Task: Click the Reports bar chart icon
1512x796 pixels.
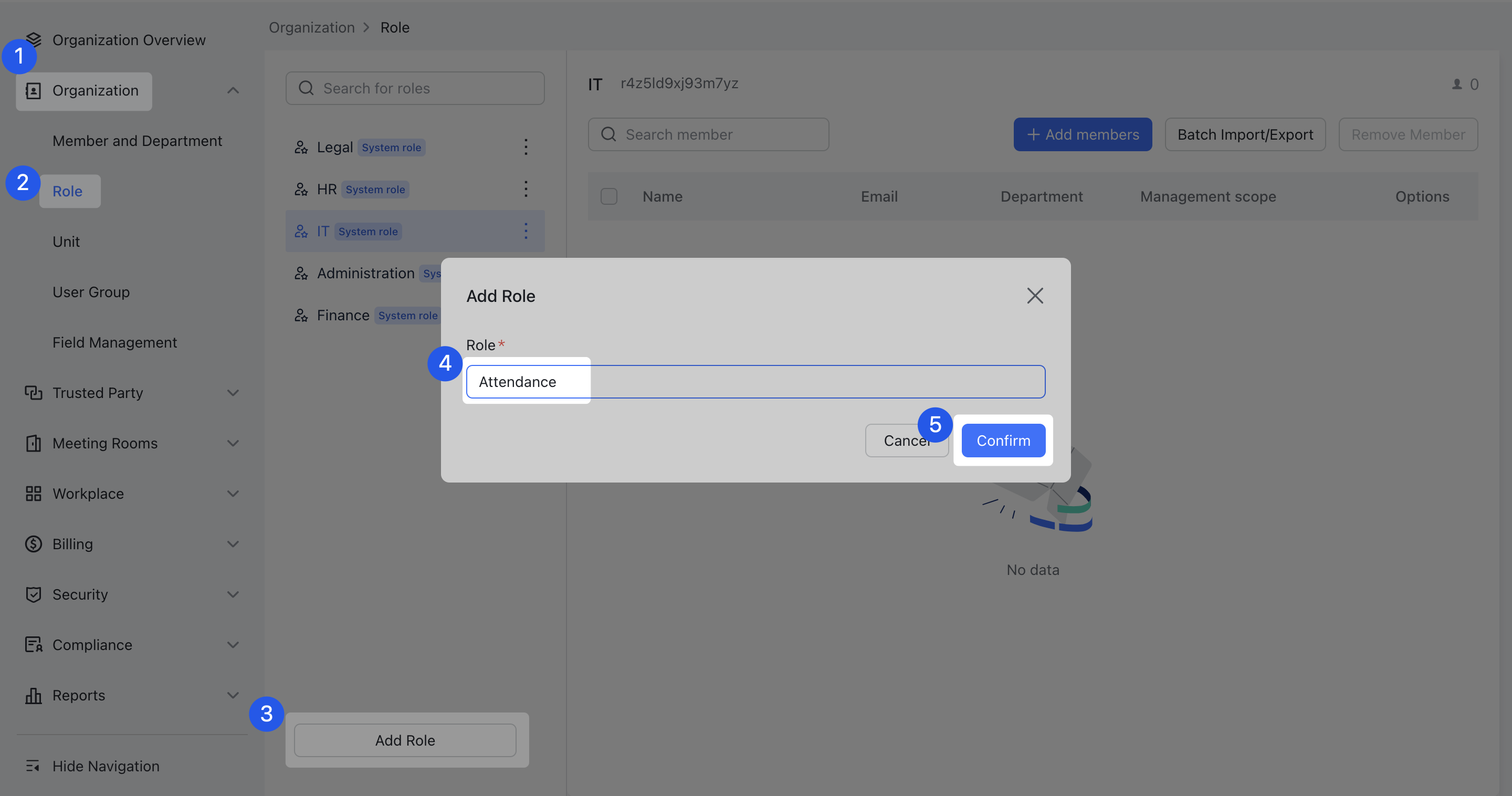Action: pyautogui.click(x=34, y=696)
